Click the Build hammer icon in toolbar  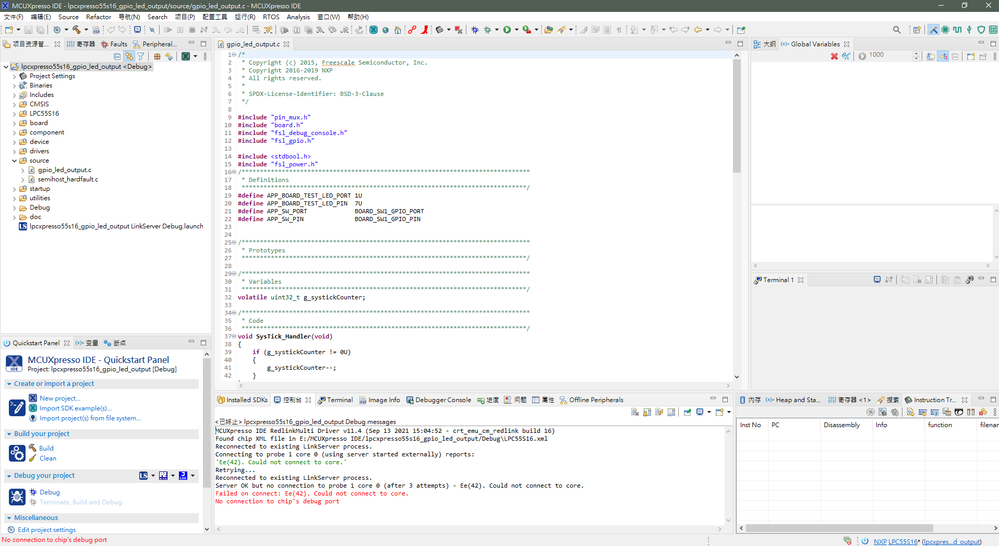click(76, 30)
